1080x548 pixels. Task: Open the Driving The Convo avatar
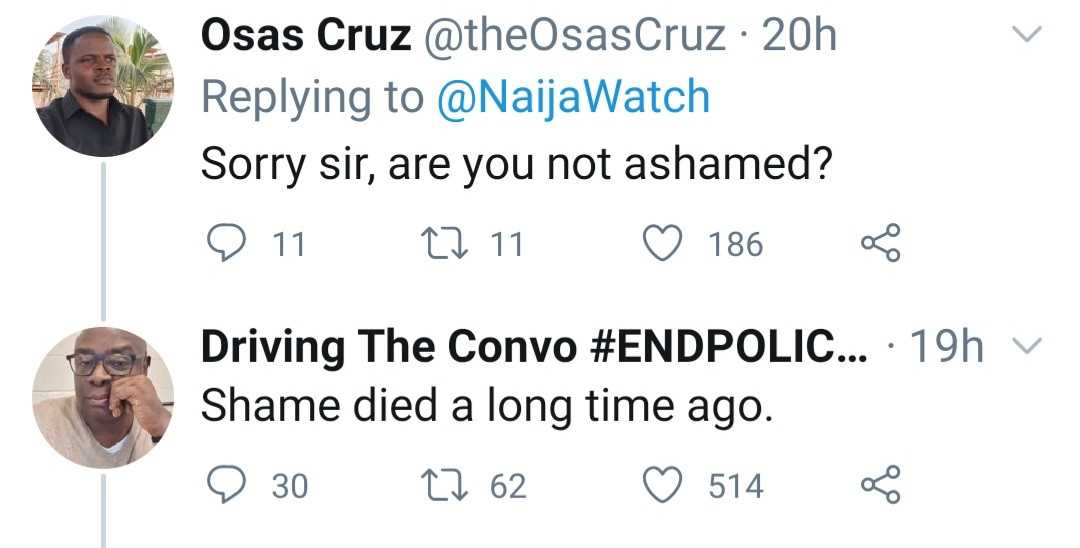(104, 396)
